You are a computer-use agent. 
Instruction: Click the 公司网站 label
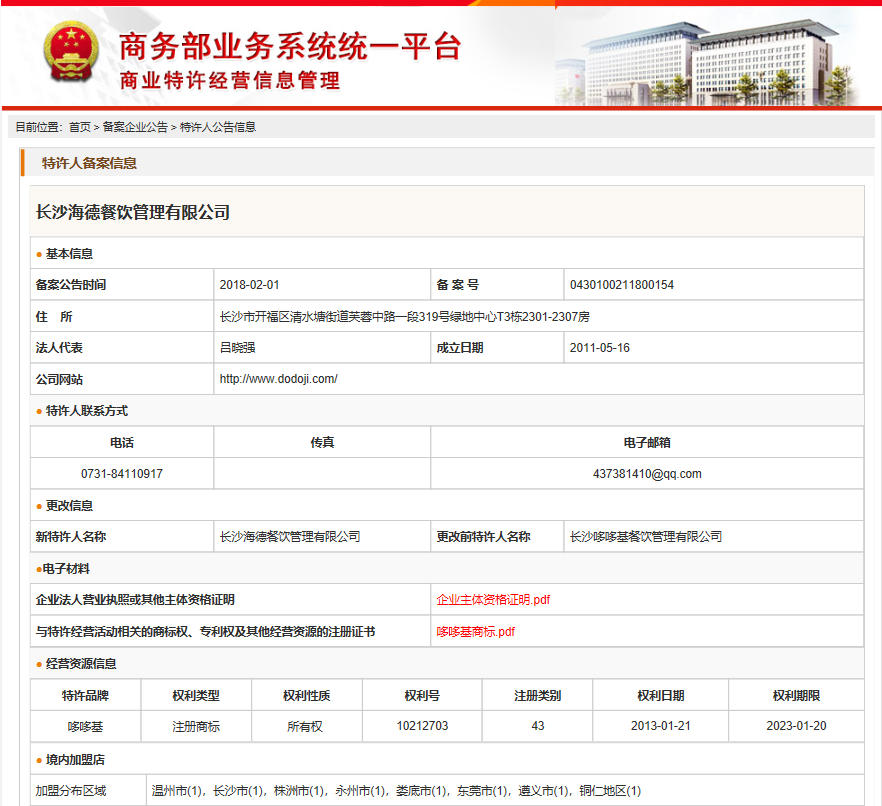click(59, 380)
